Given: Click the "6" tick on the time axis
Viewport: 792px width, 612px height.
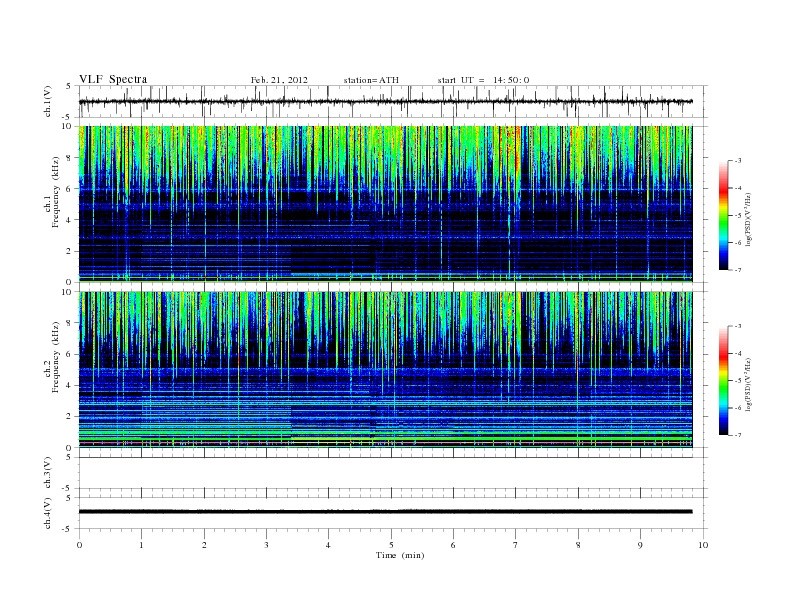Looking at the screenshot, I should point(454,545).
